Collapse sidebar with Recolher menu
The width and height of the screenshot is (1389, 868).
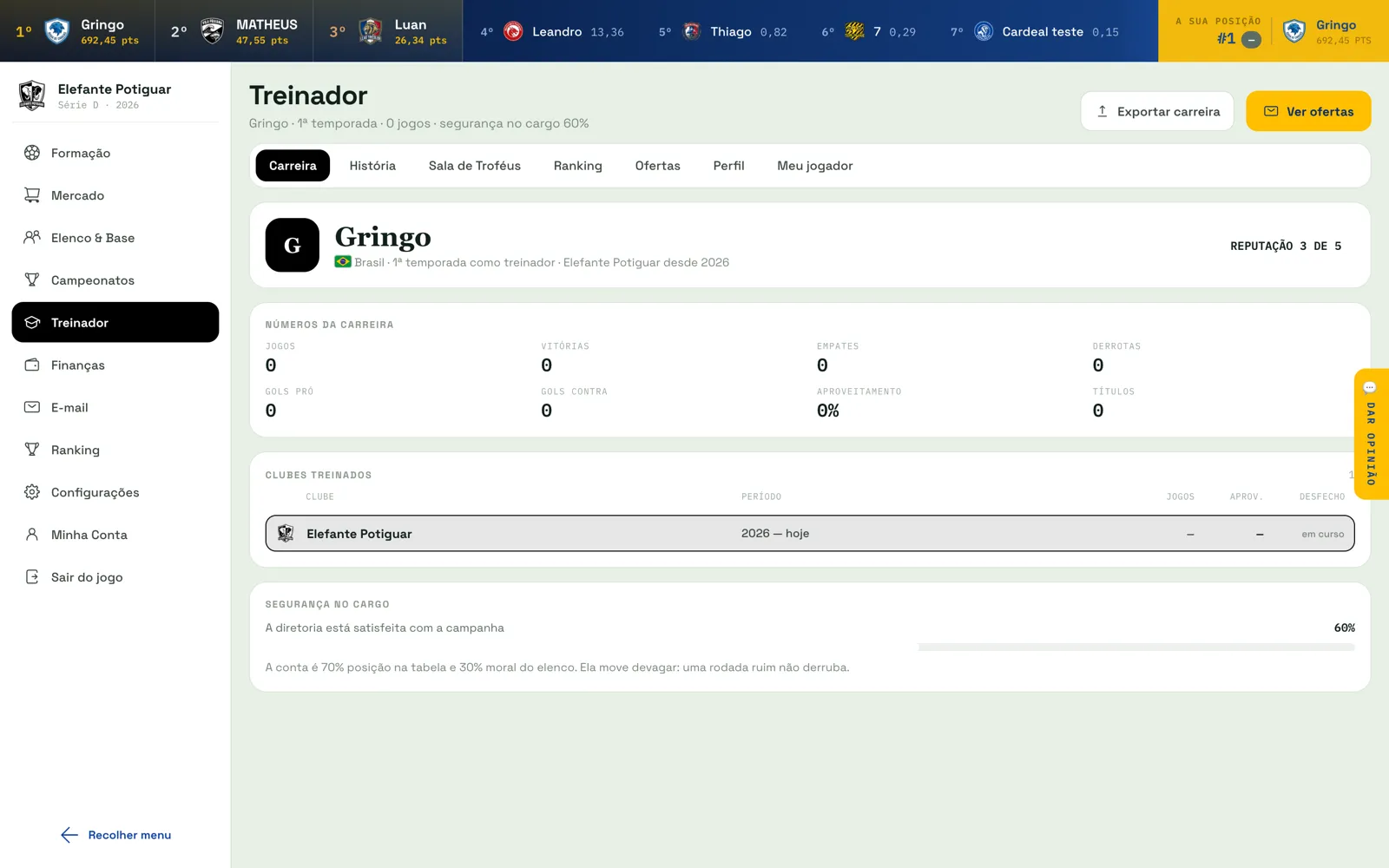pos(116,835)
